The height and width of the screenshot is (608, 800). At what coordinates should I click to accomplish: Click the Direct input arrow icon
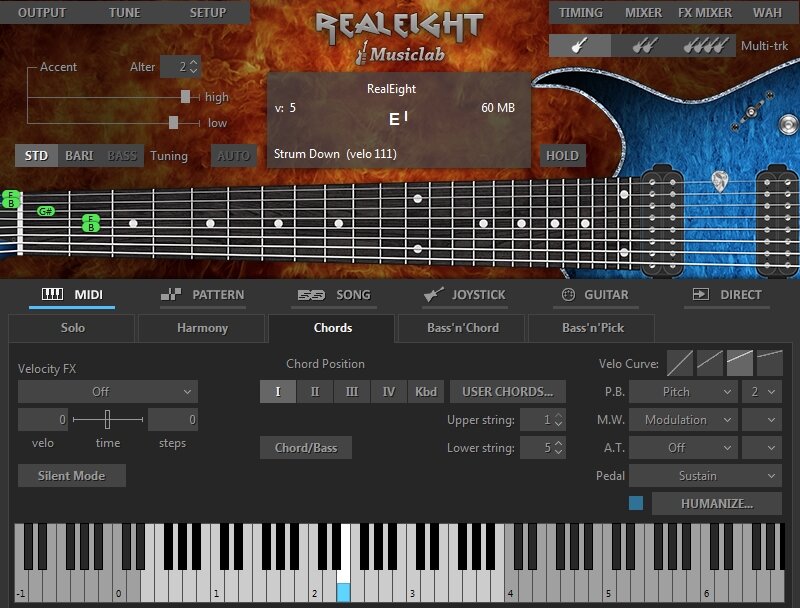tap(701, 294)
